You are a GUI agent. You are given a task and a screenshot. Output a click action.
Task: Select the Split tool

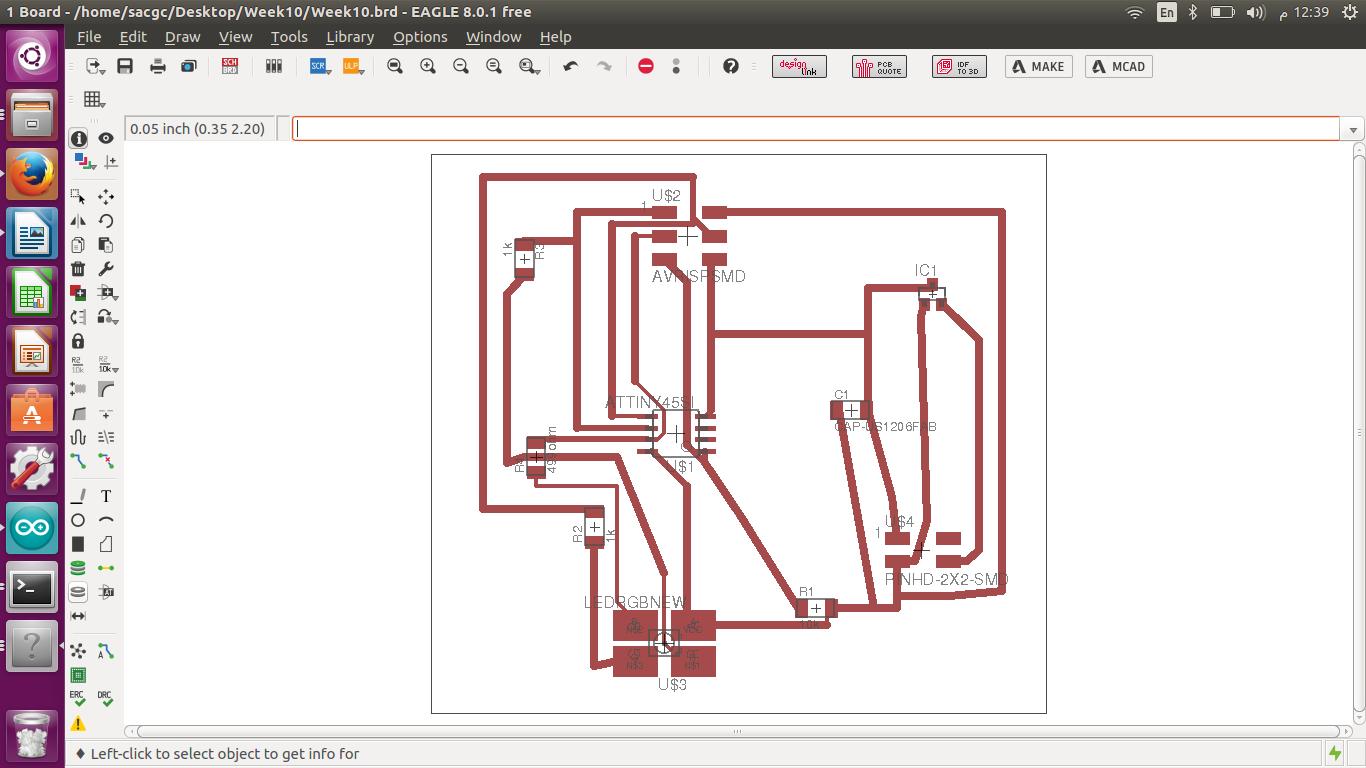coord(78,413)
